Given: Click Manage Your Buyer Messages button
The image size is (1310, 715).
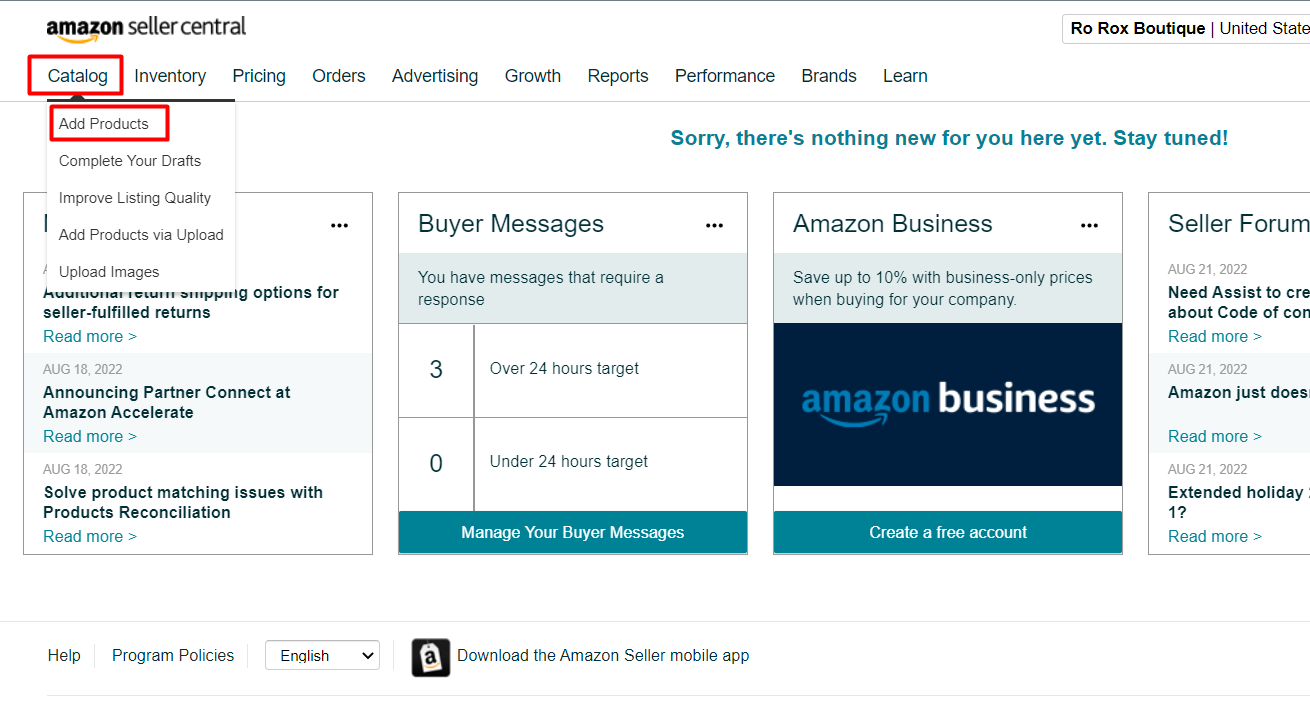Looking at the screenshot, I should pyautogui.click(x=573, y=532).
